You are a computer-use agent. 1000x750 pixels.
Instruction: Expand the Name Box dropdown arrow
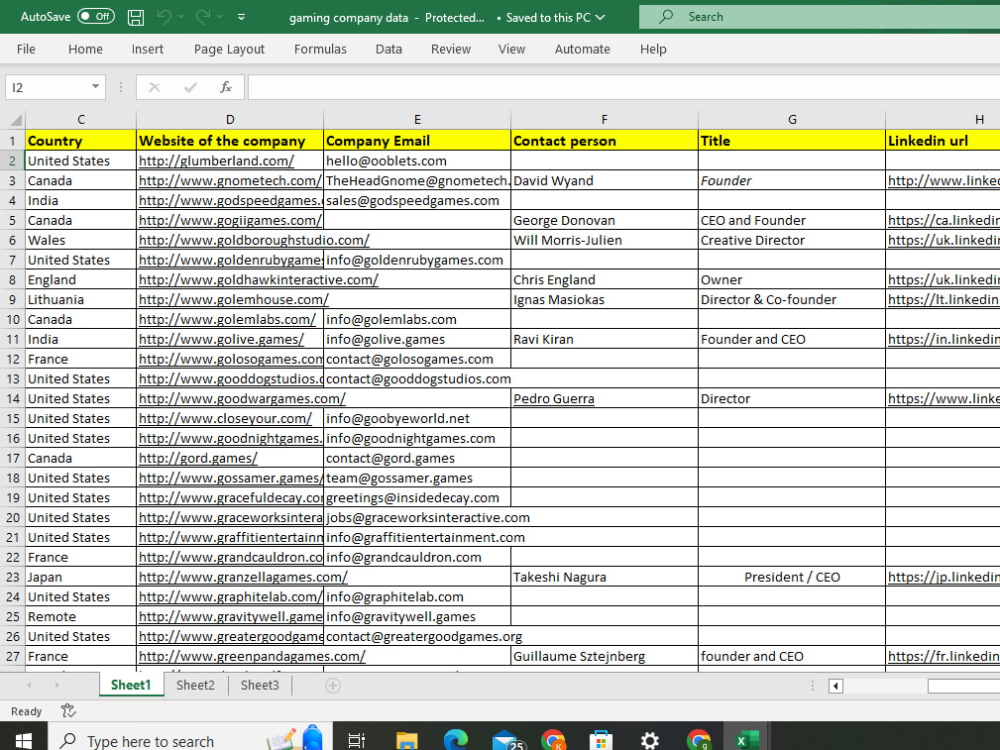coord(95,87)
